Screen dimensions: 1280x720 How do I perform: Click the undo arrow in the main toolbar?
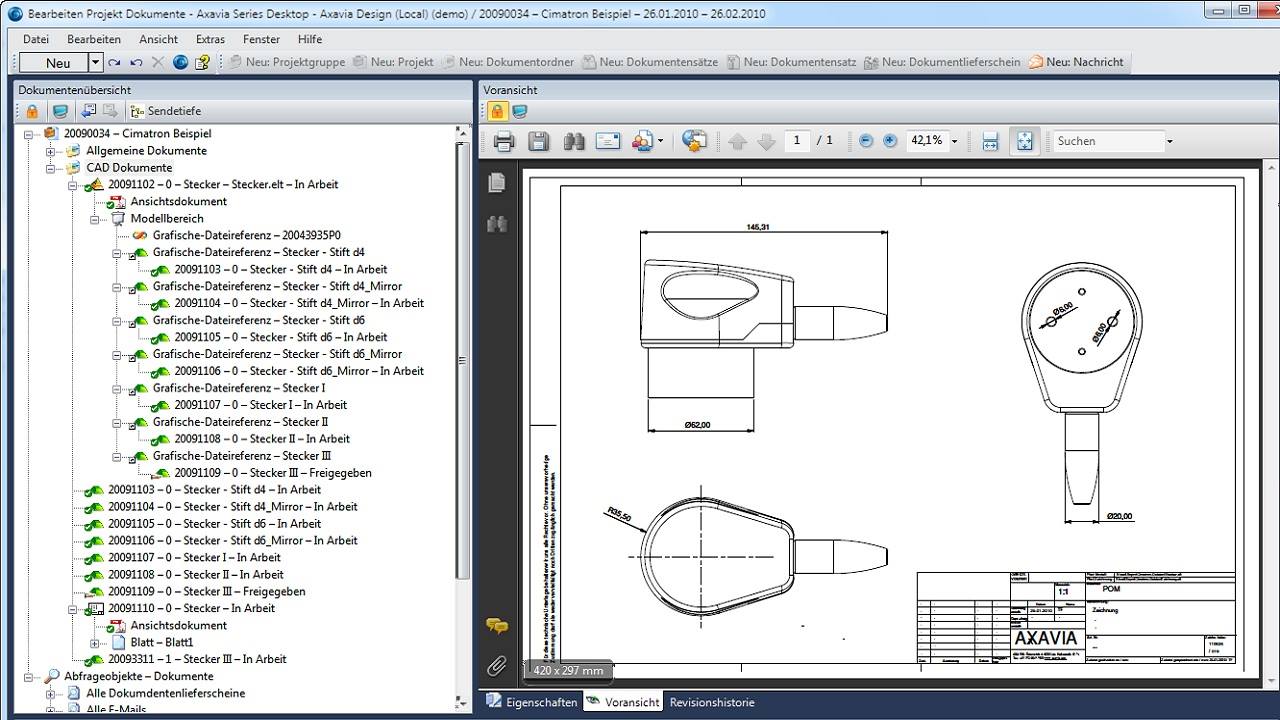136,62
